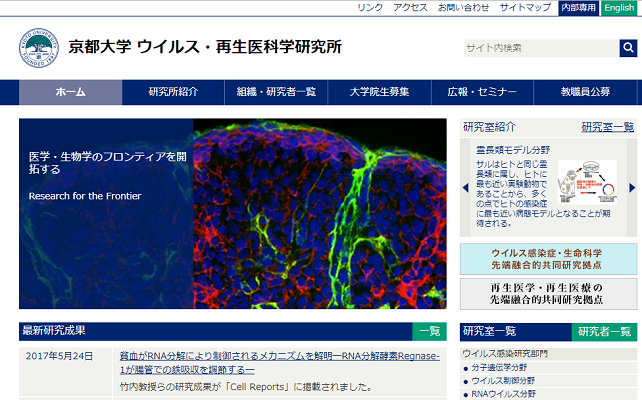
Task: Open 分子遺伝学分野 lab link
Action: 499,368
